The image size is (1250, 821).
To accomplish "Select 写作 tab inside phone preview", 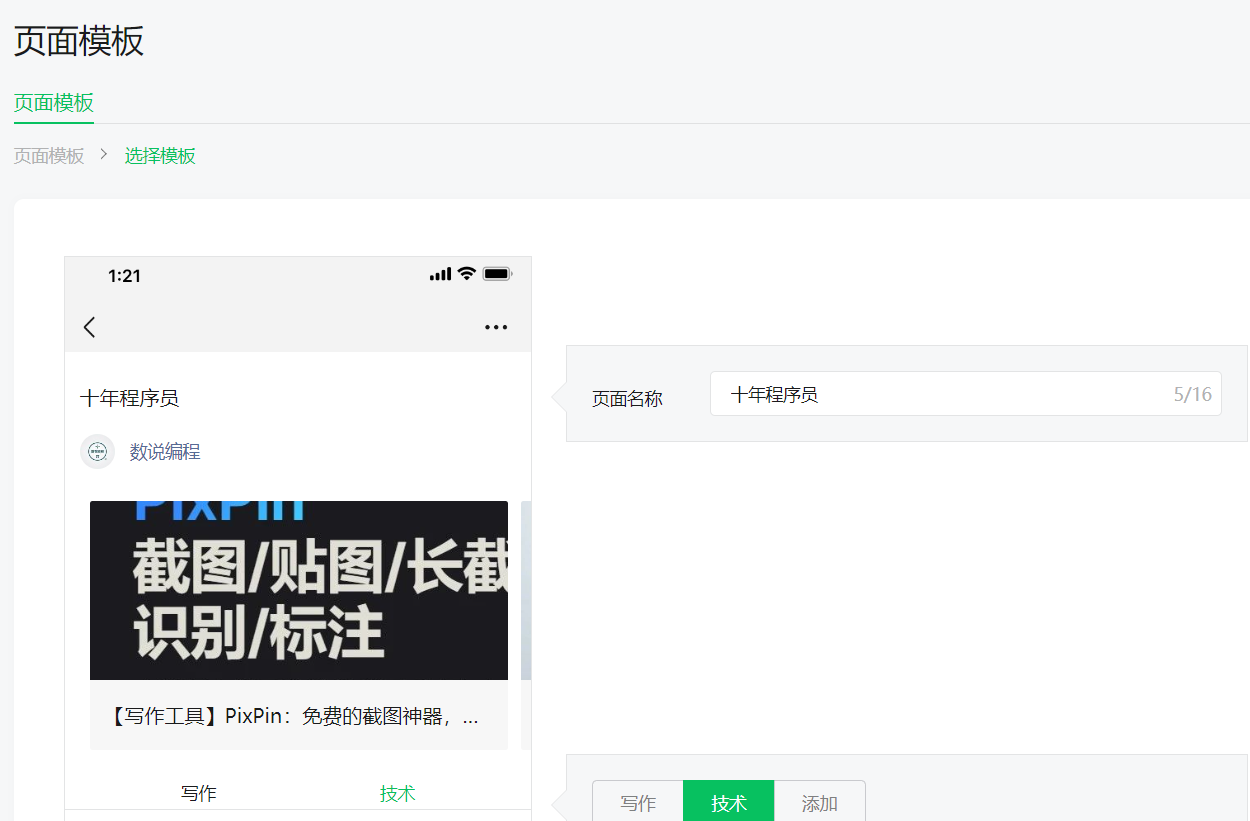I will point(198,793).
